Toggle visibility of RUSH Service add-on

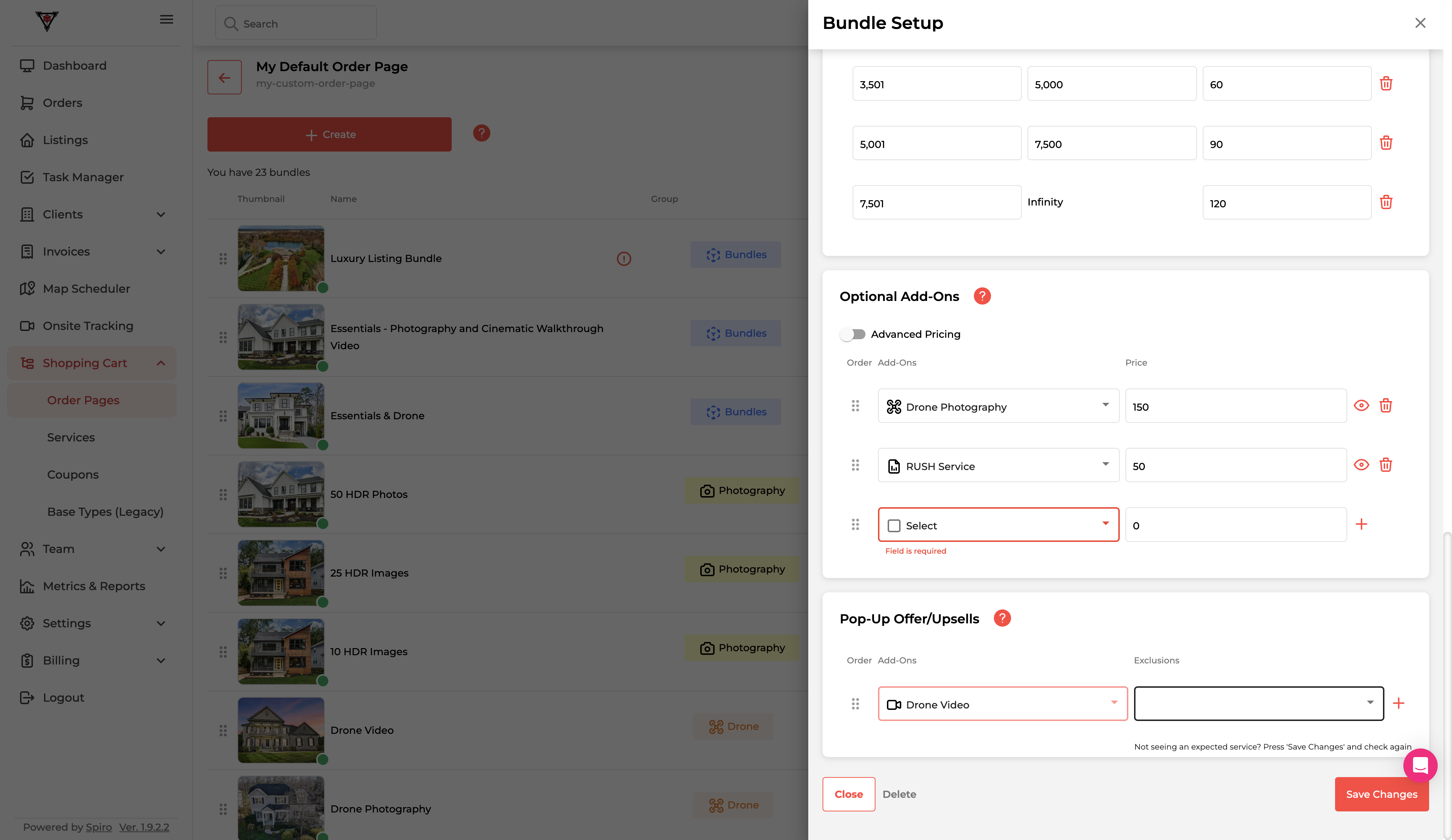tap(1361, 465)
